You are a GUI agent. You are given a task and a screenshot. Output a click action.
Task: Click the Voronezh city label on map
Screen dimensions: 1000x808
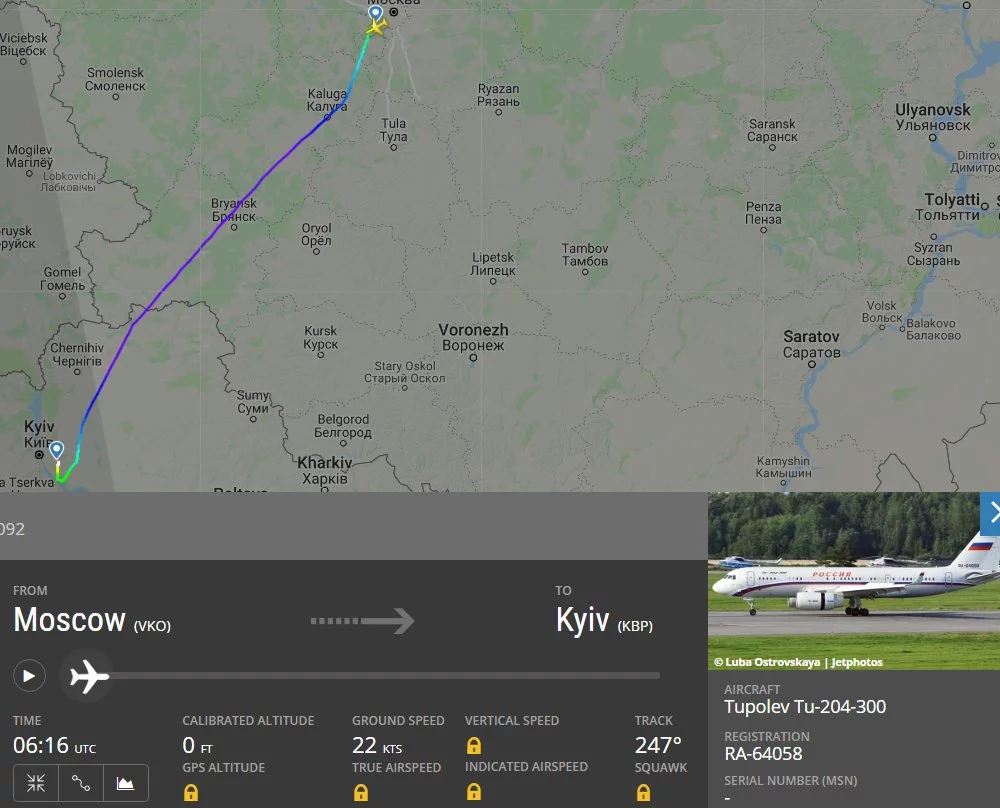473,337
